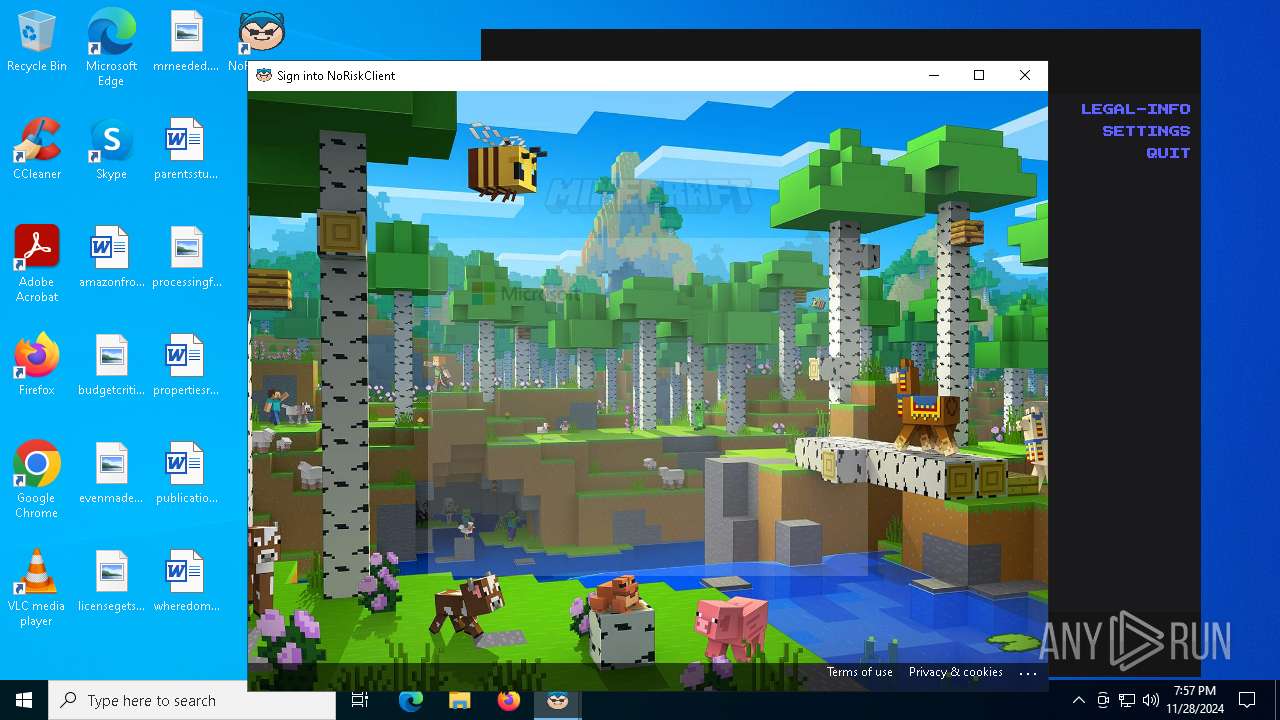Open Microsoft Edge desktop shortcut
1280x720 pixels.
pyautogui.click(x=111, y=48)
